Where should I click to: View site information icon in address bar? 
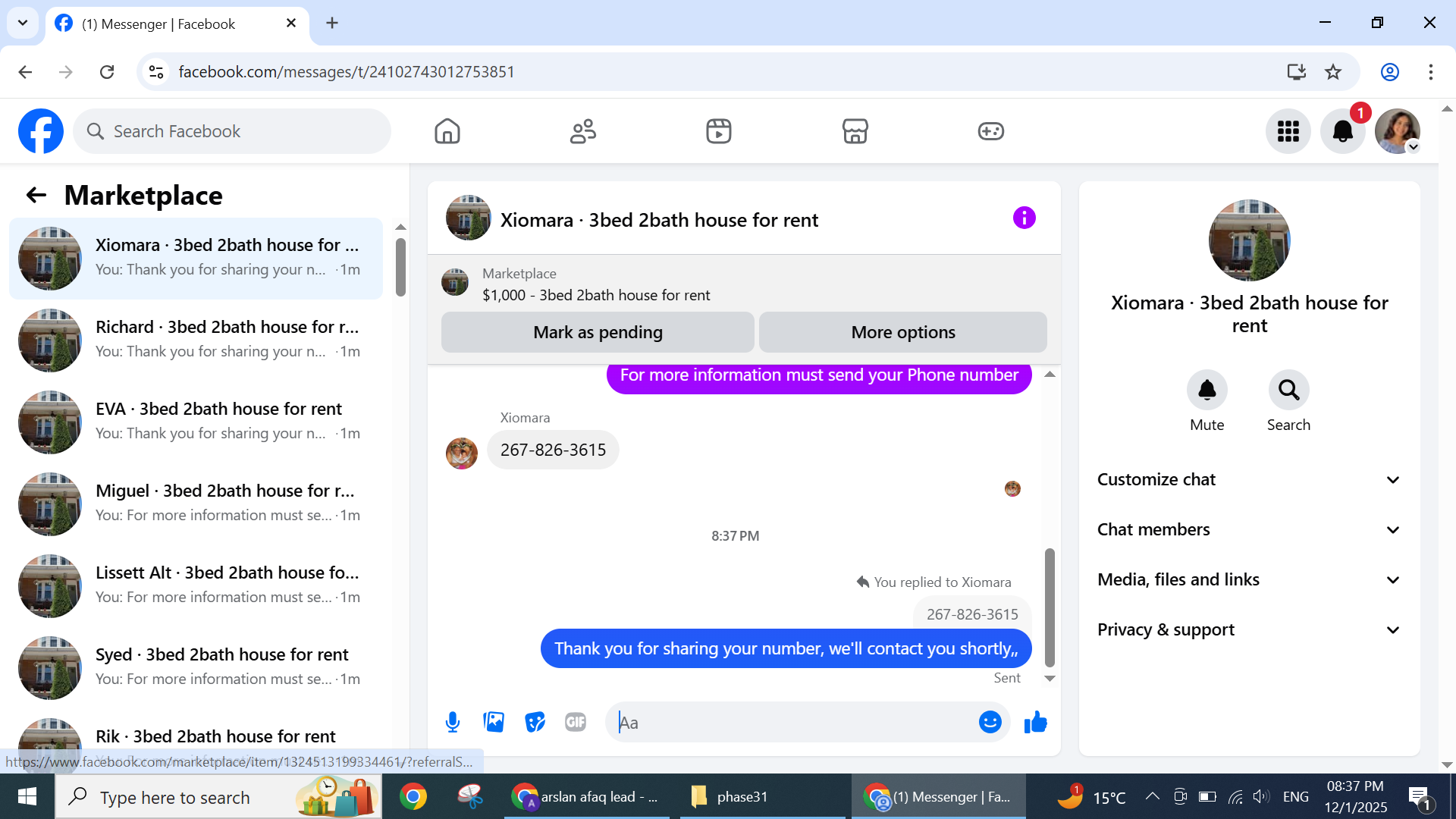click(x=156, y=72)
